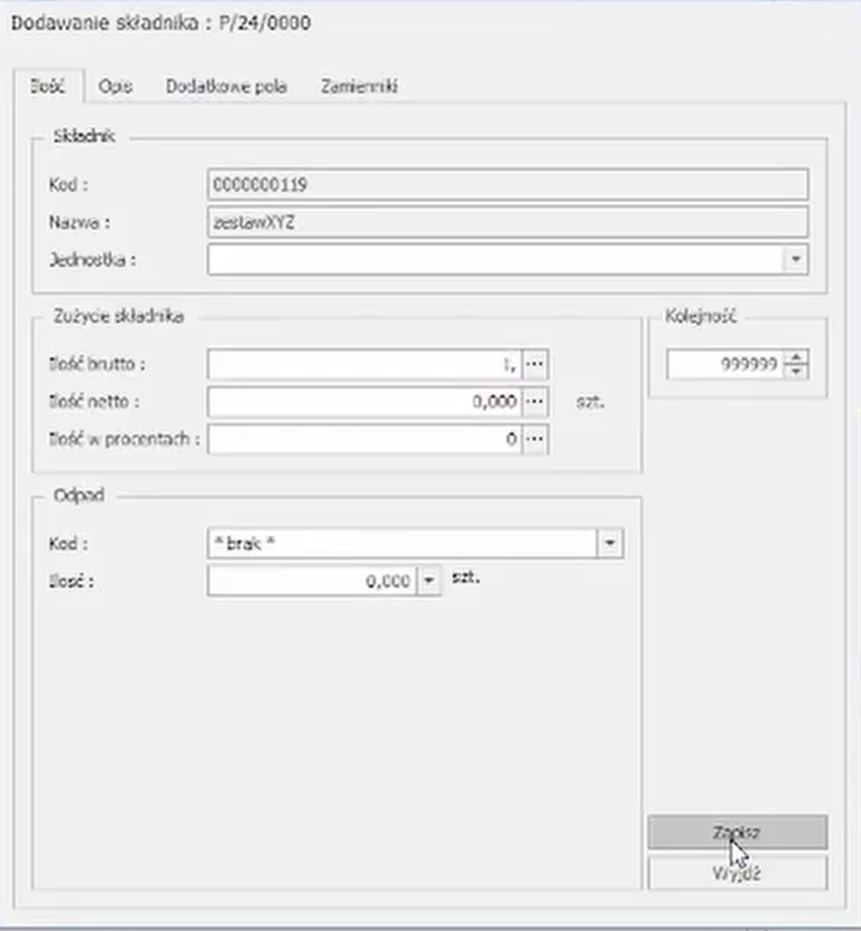
Task: Decrease Kolejność with the down arrow
Action: (x=796, y=372)
